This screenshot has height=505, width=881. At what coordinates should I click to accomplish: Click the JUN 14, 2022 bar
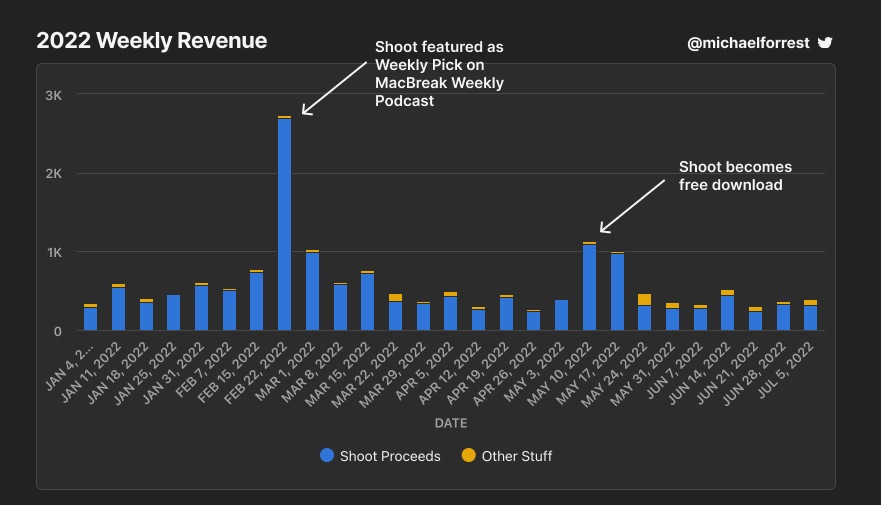click(x=728, y=310)
